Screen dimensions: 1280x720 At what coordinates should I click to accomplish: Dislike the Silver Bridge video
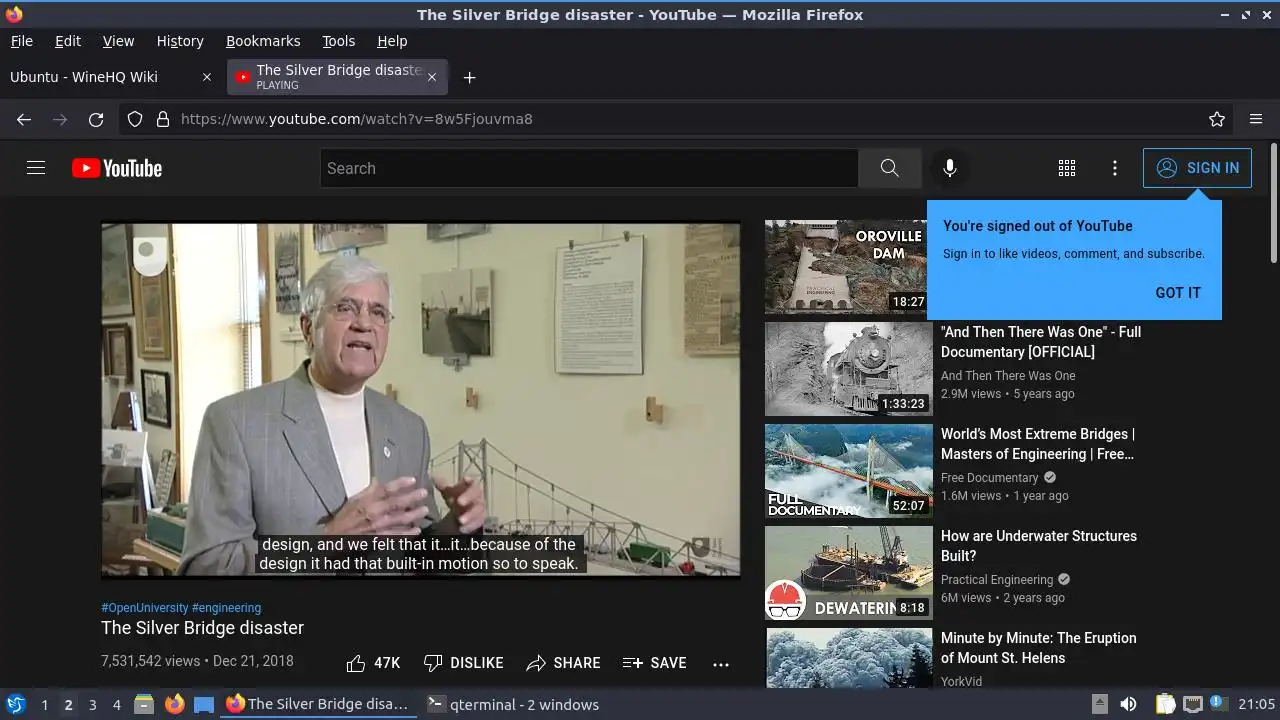[x=463, y=663]
